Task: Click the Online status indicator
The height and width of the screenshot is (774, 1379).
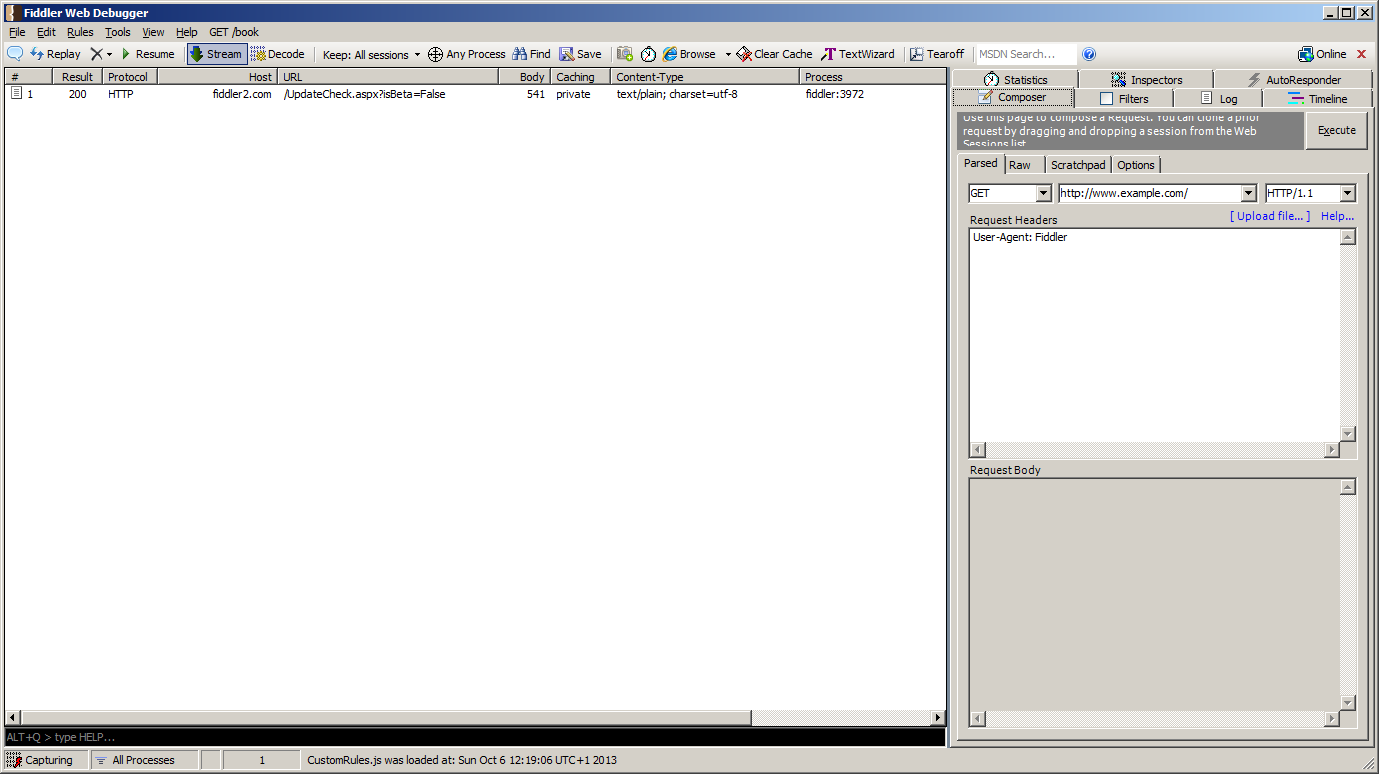Action: tap(1322, 54)
